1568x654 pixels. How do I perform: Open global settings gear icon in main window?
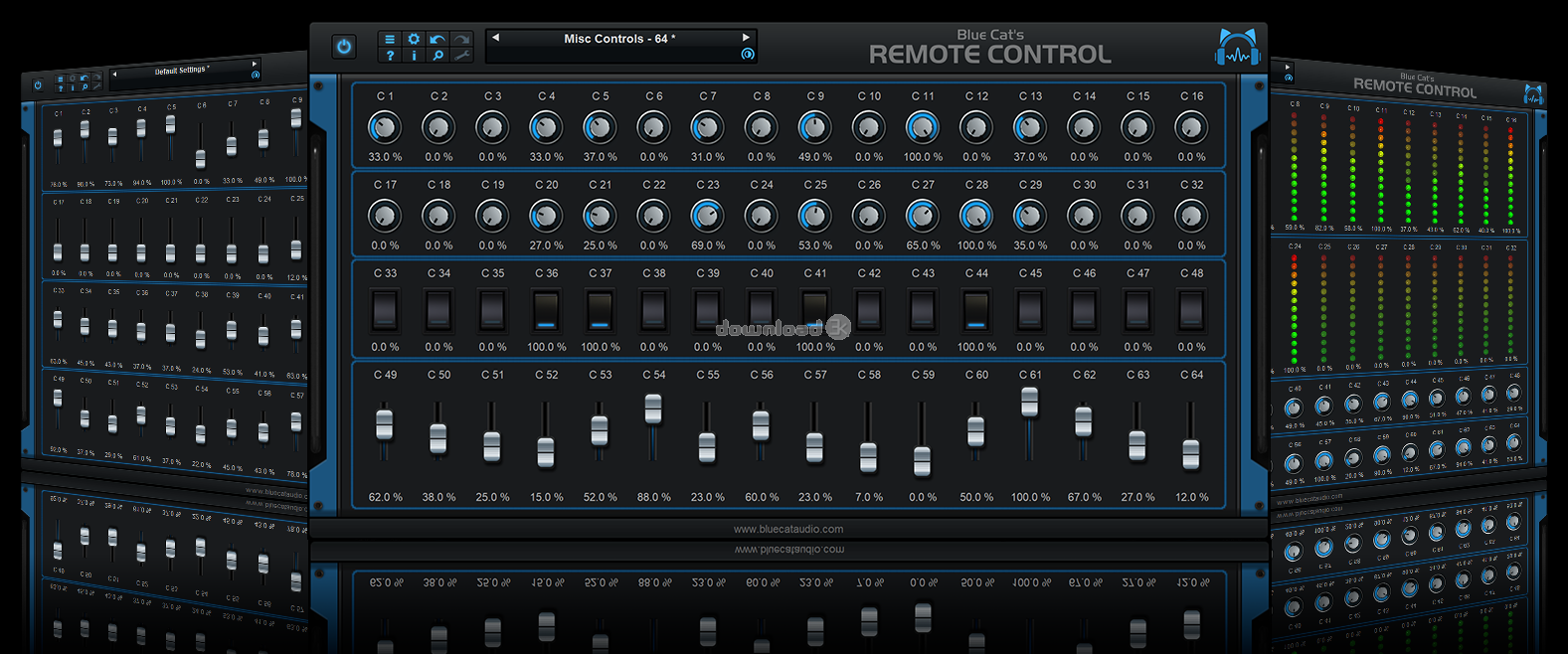click(414, 39)
